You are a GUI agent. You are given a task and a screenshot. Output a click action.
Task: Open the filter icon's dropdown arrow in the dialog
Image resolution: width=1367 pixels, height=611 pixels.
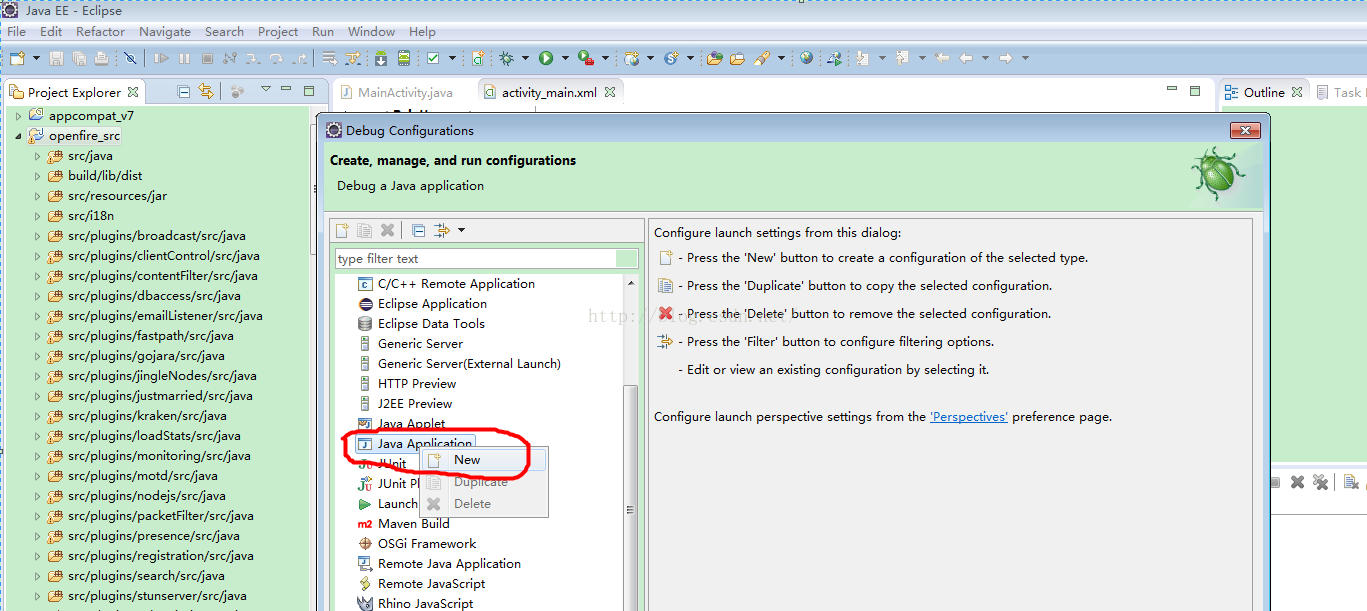coord(461,231)
